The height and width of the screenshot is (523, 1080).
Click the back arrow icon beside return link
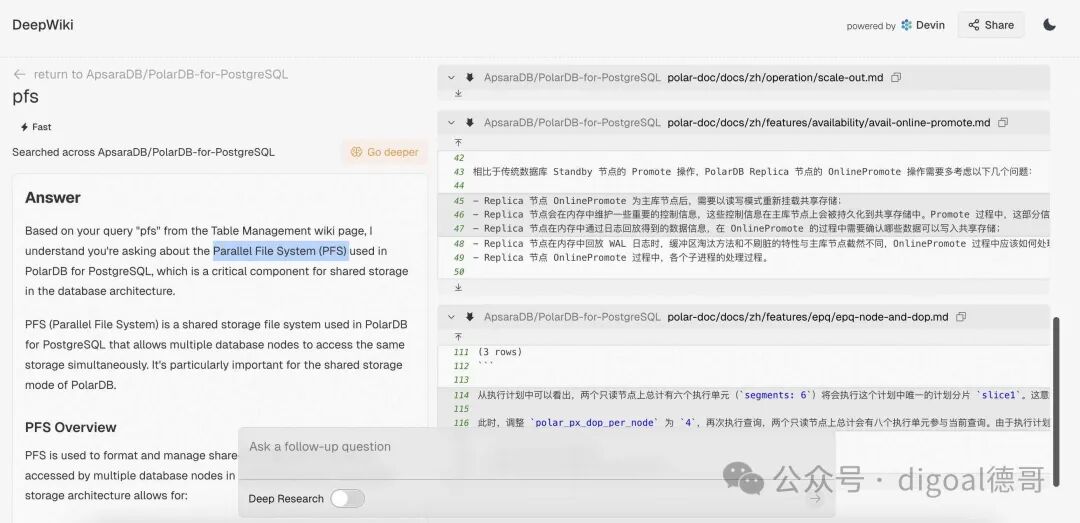click(x=19, y=74)
